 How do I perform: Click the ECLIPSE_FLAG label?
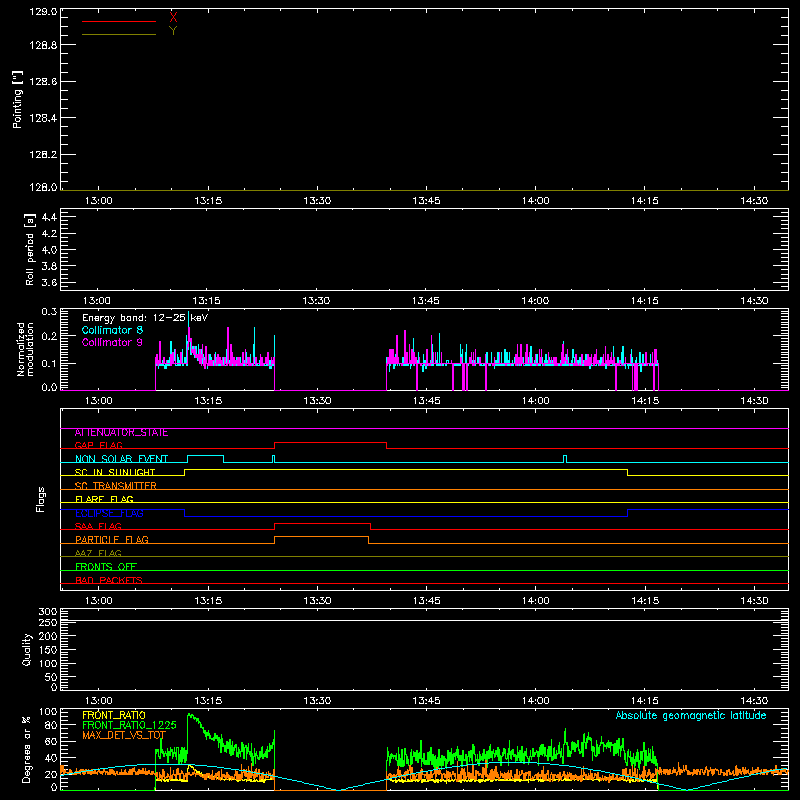(109, 513)
